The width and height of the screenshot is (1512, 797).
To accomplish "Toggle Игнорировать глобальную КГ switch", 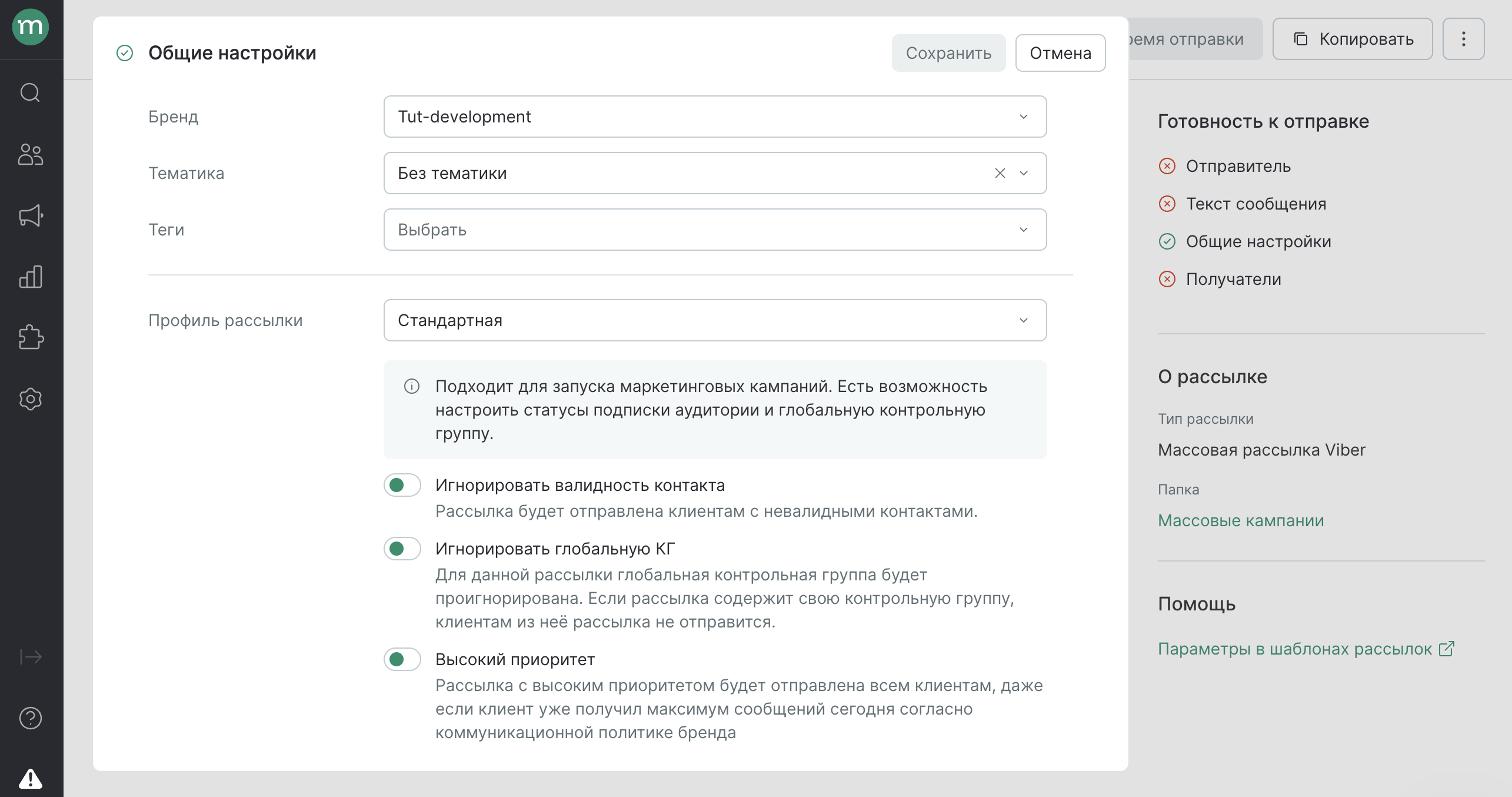I will 402,549.
